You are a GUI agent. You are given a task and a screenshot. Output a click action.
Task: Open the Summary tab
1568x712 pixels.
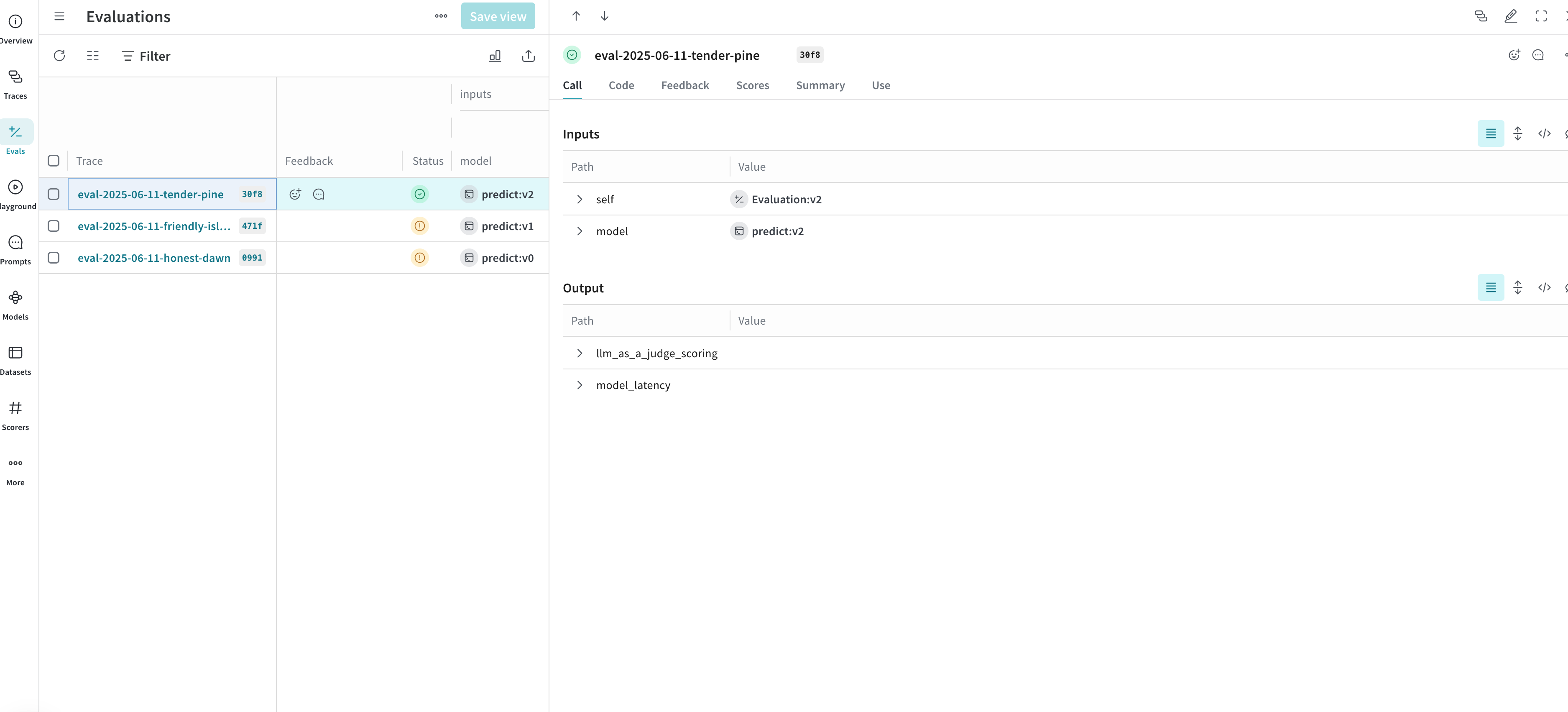tap(820, 85)
